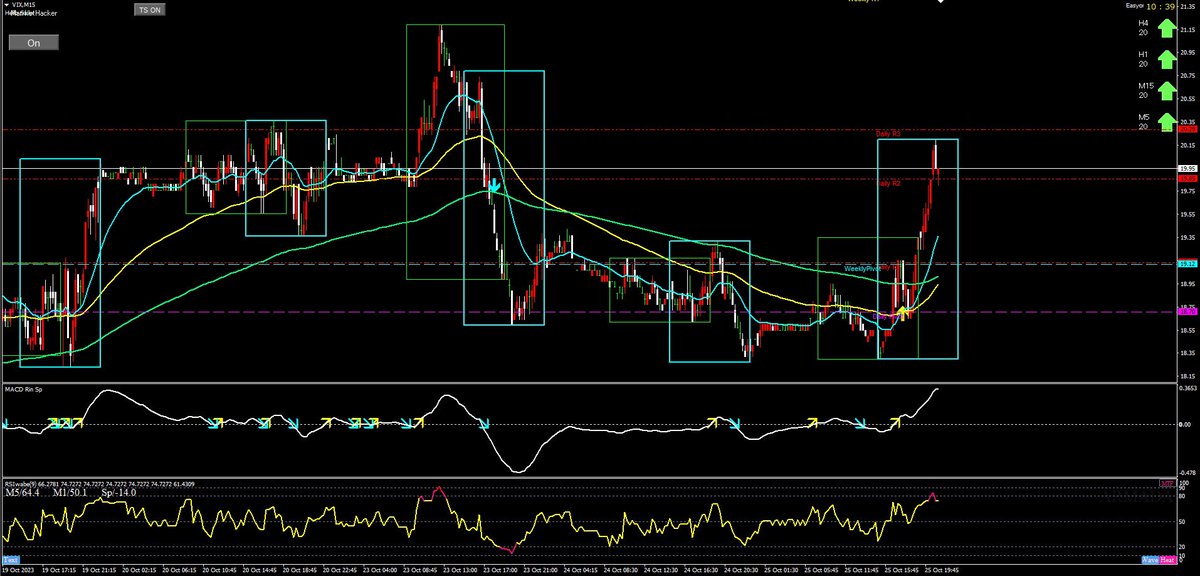Click the M15 green up-arrow indicator
1200x576 pixels.
tap(1167, 90)
